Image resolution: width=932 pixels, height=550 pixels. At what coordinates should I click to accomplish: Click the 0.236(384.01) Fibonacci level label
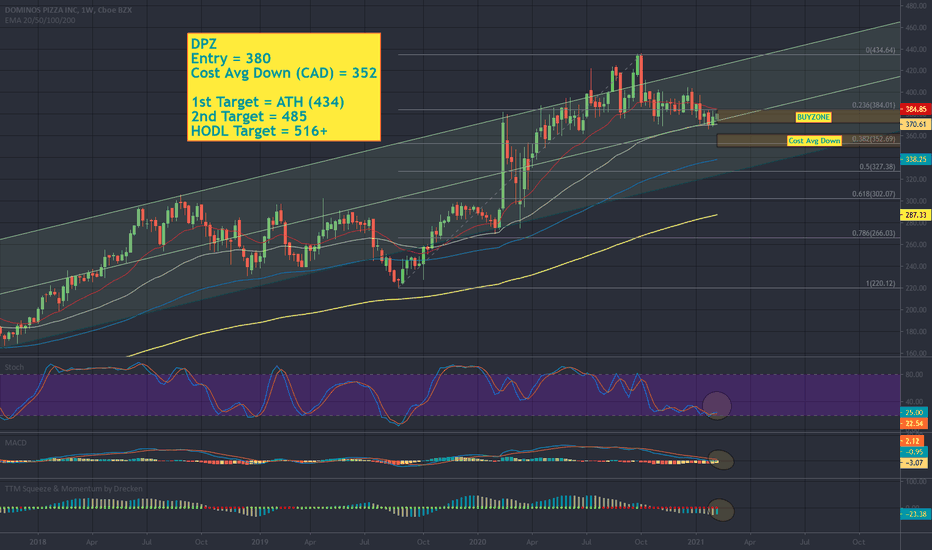pos(874,105)
